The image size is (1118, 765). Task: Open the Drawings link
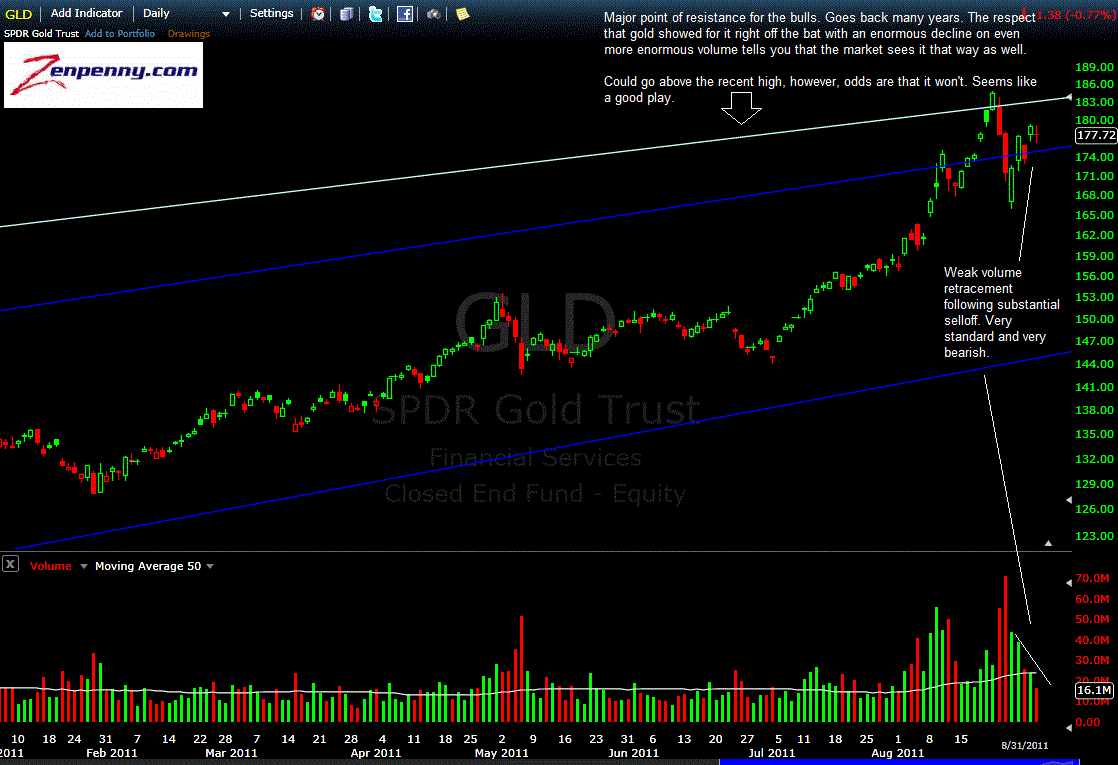(x=189, y=34)
